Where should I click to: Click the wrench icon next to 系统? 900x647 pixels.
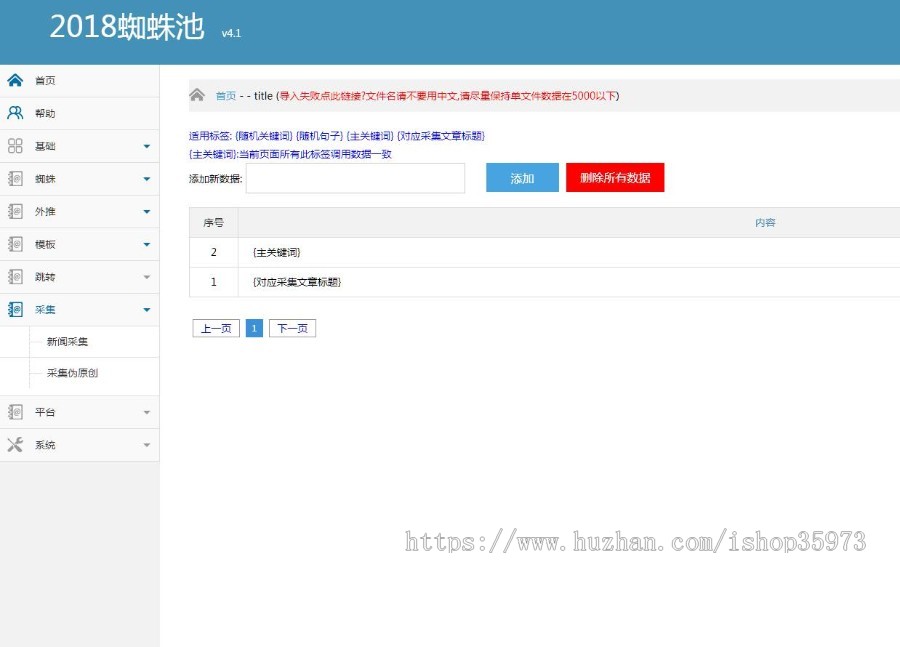(x=14, y=445)
